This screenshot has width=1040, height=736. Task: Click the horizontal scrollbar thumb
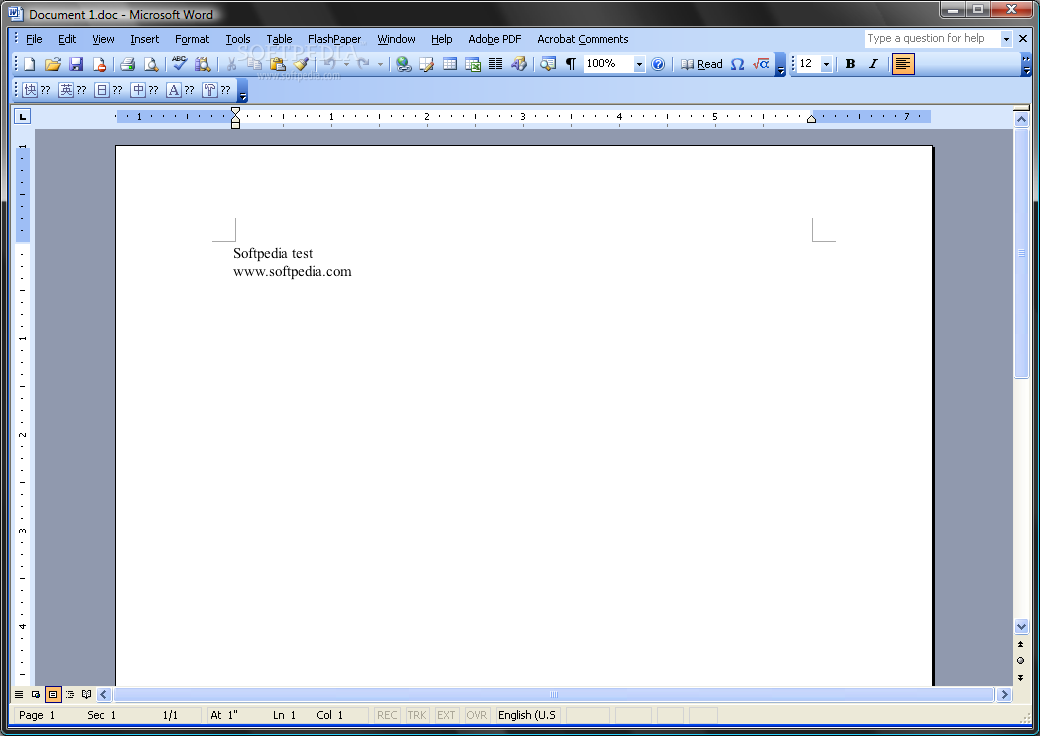tap(554, 694)
